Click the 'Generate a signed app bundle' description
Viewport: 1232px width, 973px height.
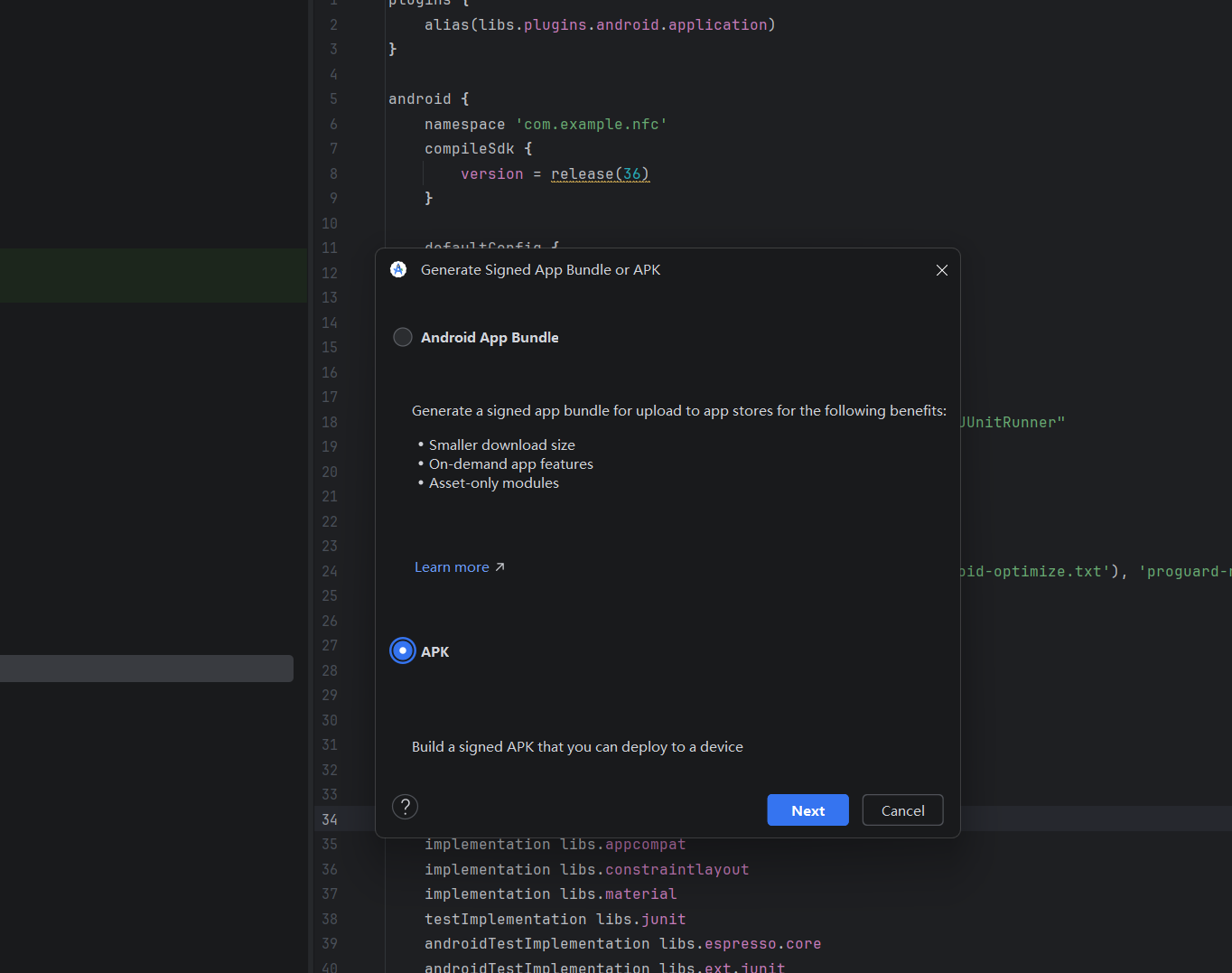(679, 410)
